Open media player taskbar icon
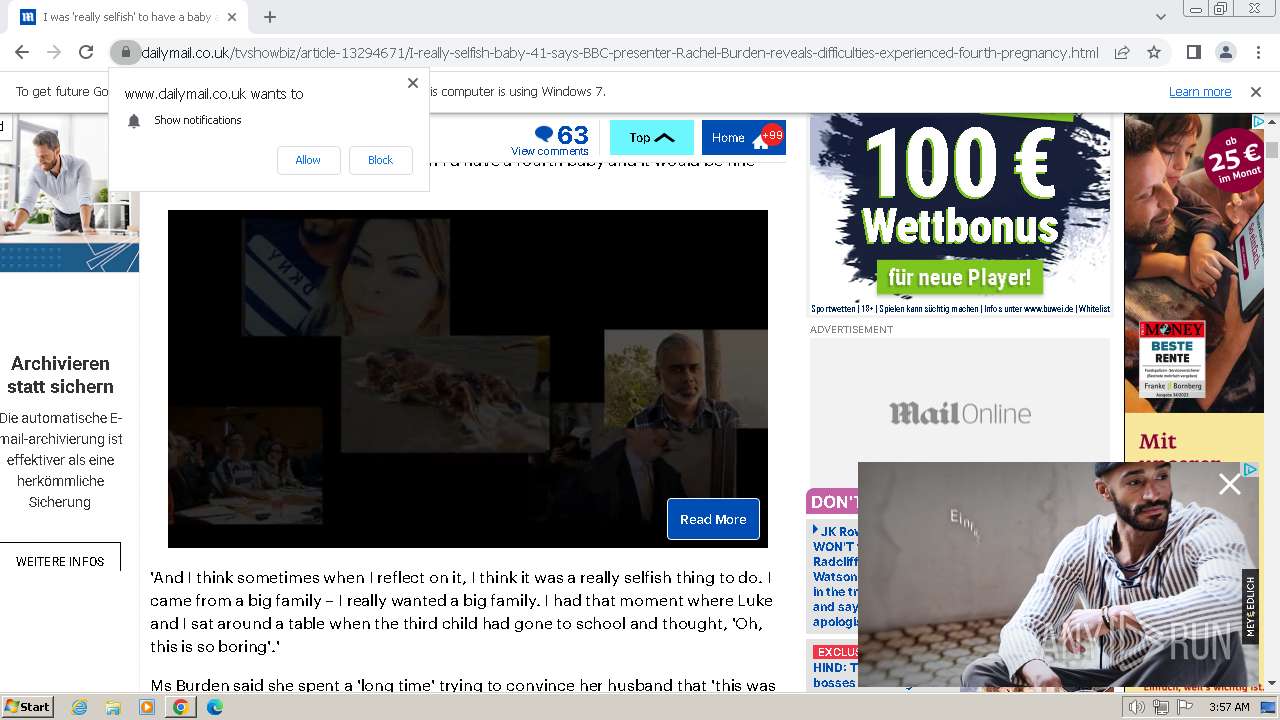1280x720 pixels. coord(147,707)
